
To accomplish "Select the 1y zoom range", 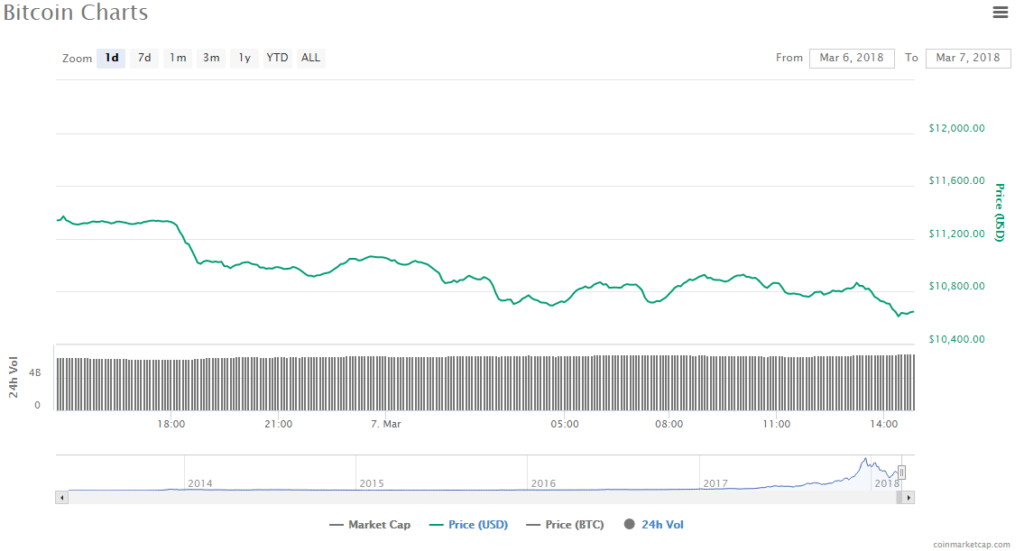I will pos(244,58).
